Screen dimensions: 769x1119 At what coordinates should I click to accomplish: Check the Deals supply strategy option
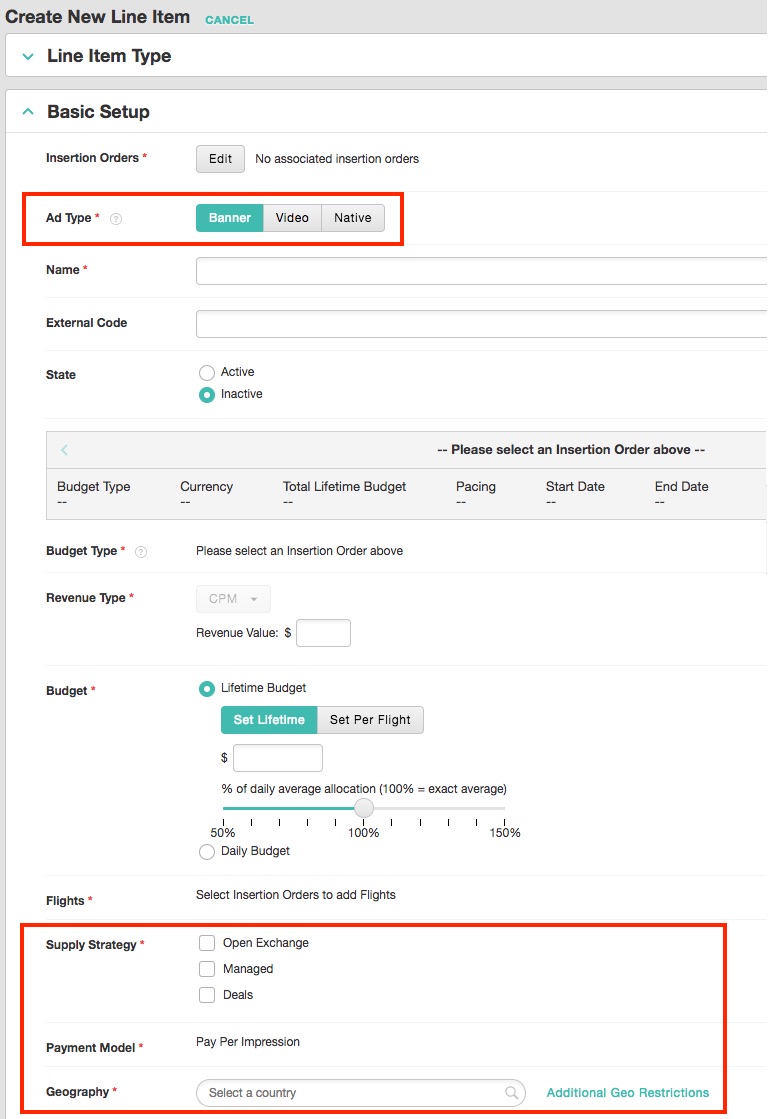tap(206, 994)
